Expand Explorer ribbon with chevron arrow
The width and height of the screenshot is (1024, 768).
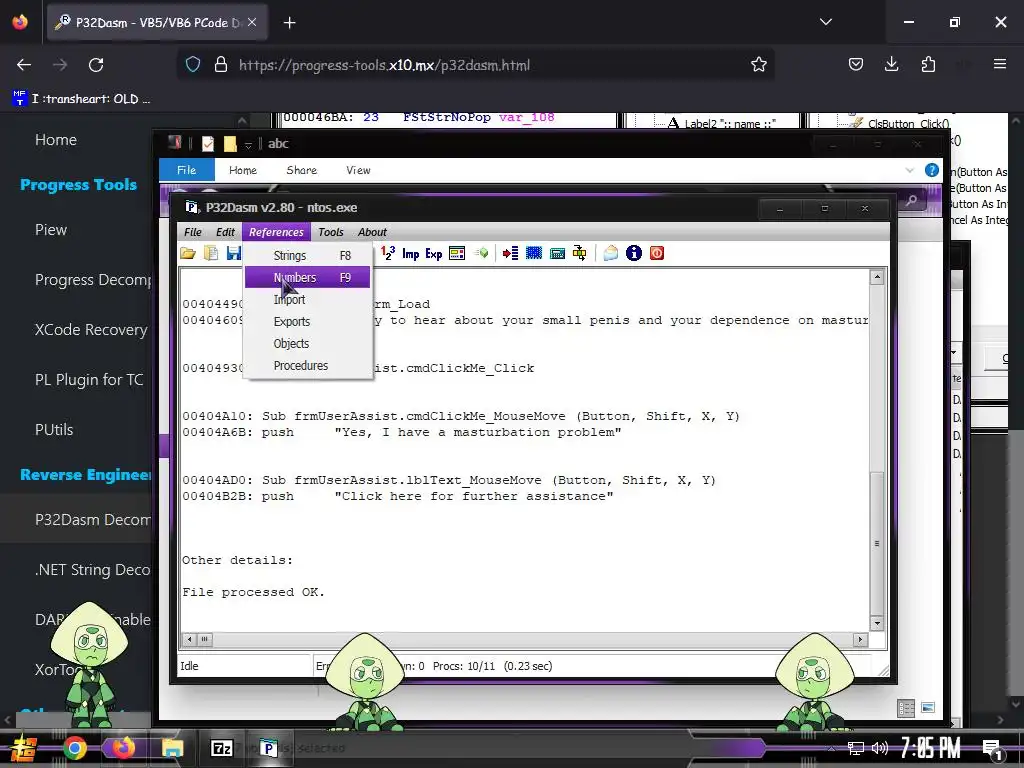click(910, 170)
